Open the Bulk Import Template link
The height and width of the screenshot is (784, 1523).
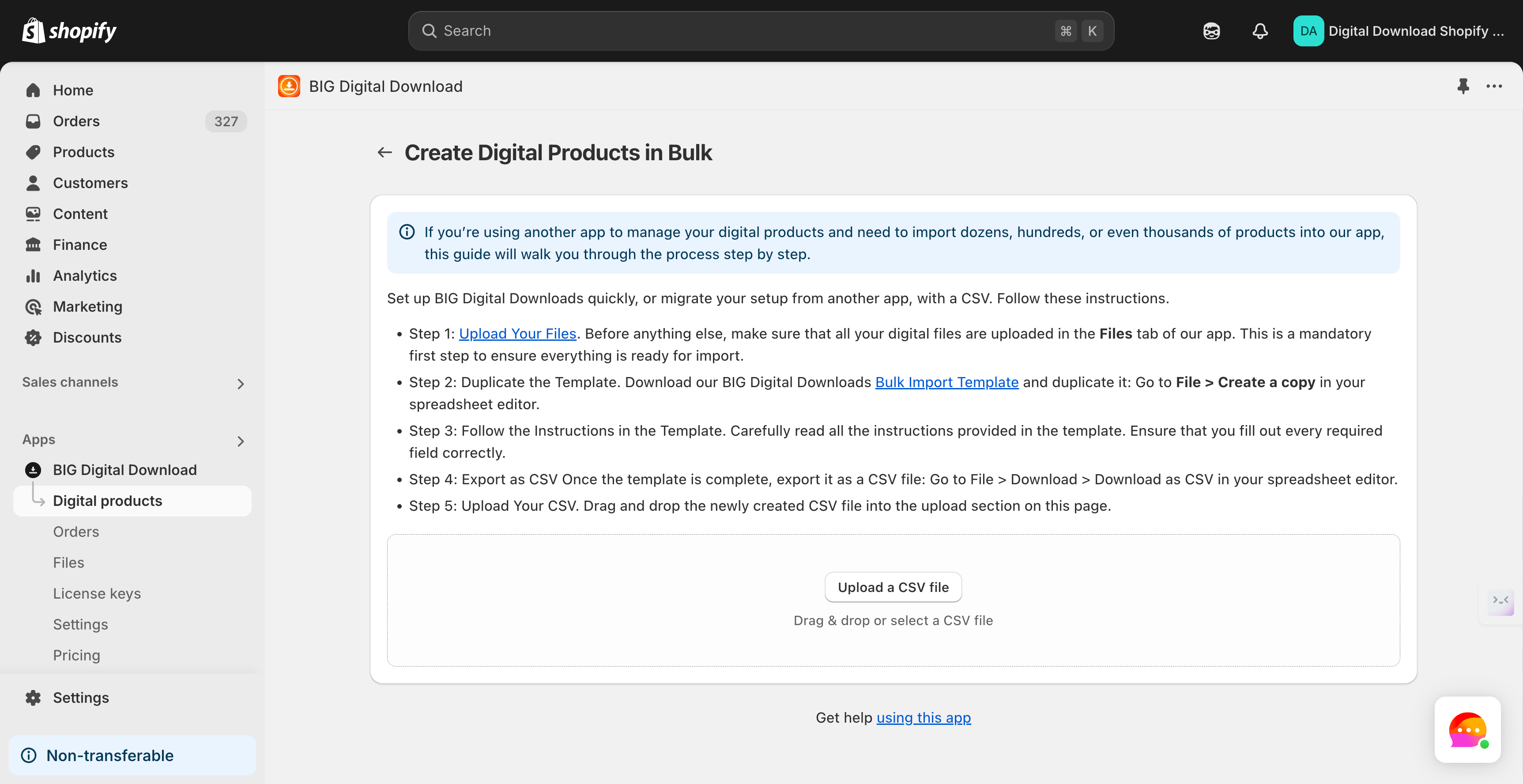coord(946,382)
